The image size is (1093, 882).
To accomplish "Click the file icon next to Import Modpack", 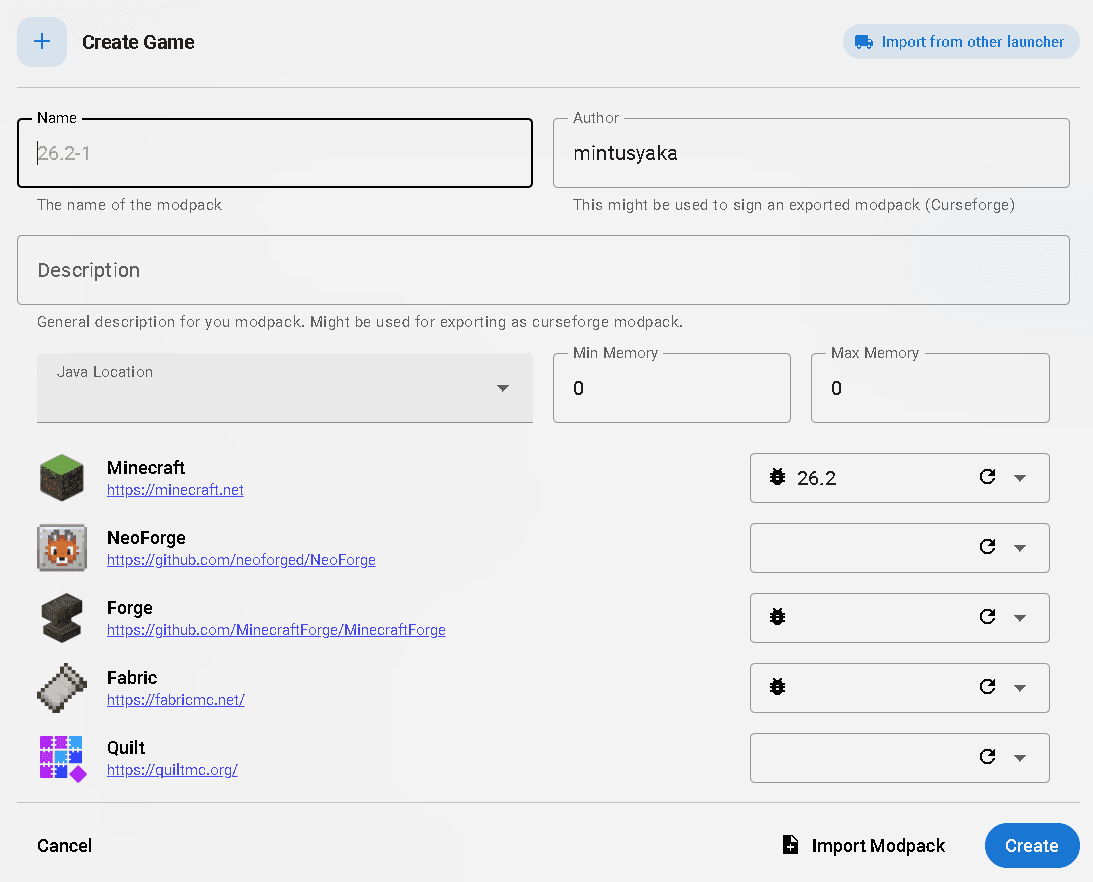I will pos(790,845).
